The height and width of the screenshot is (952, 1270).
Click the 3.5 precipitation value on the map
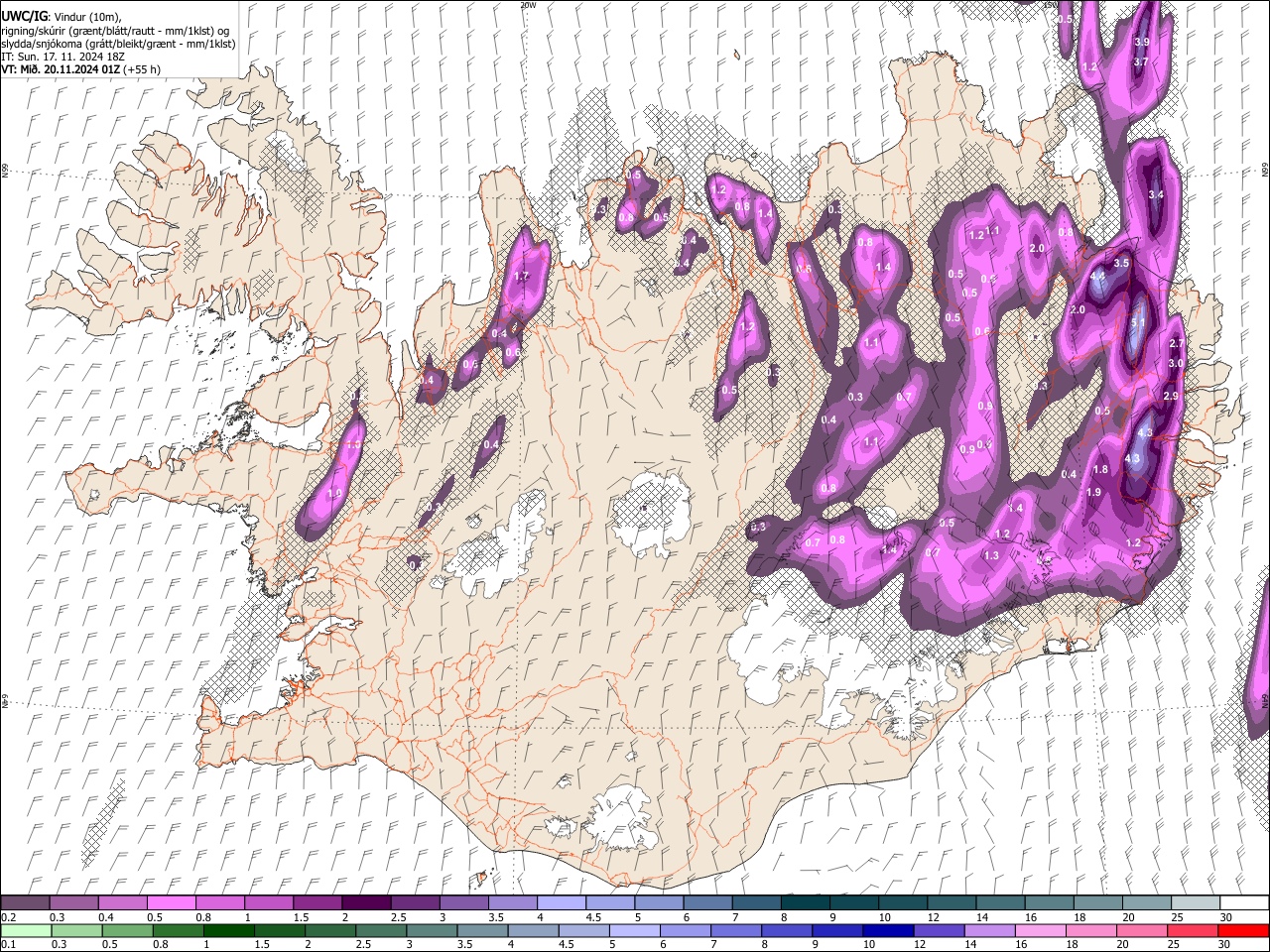pos(1121,264)
